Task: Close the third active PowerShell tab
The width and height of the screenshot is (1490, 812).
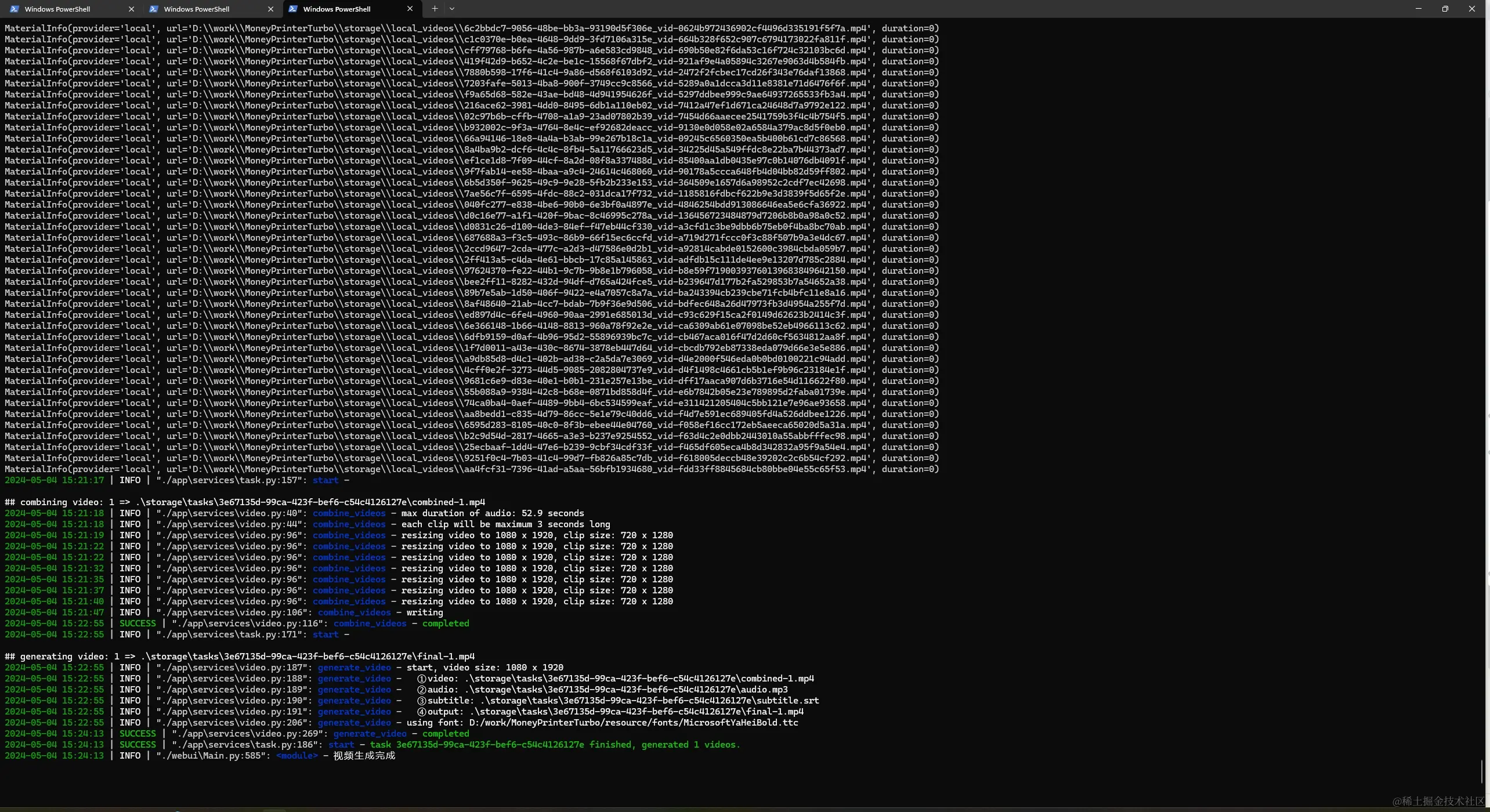Action: coord(410,9)
